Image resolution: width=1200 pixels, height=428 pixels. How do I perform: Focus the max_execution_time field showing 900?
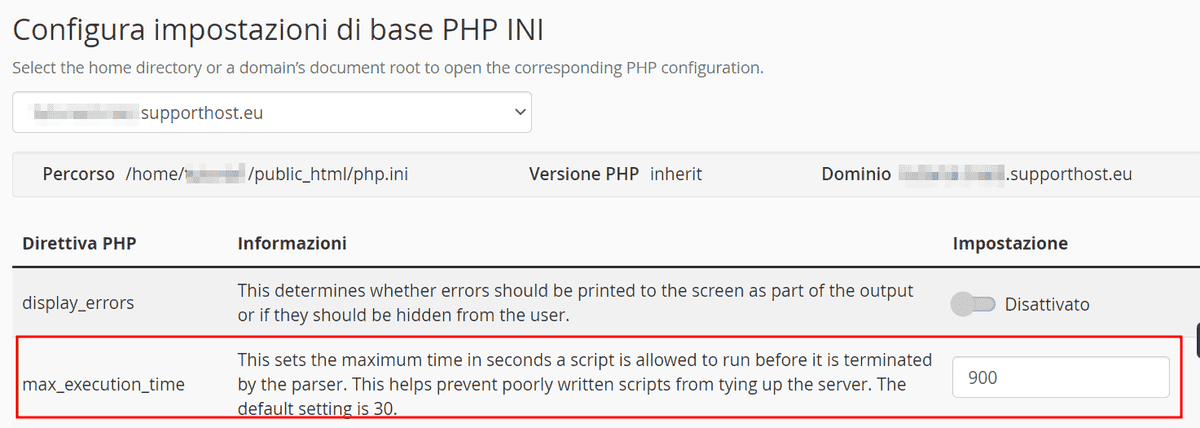coord(1061,378)
